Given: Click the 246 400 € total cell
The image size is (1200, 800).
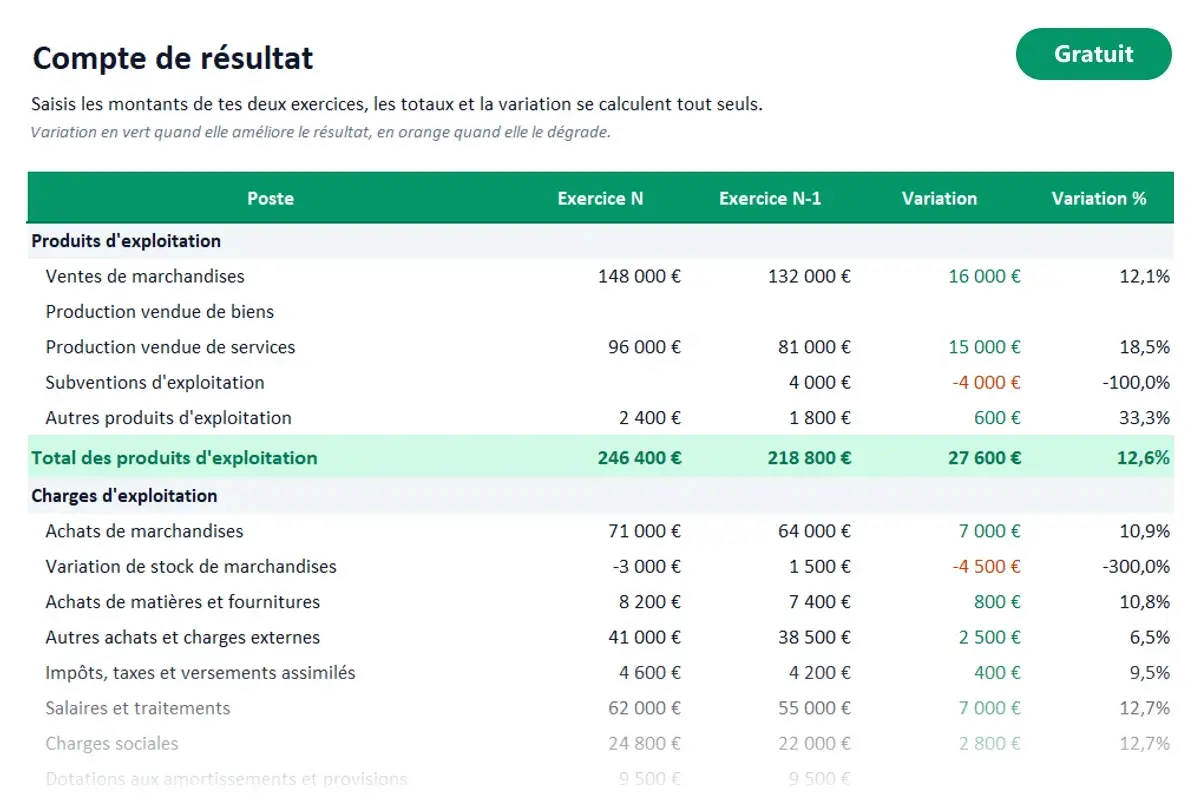Looking at the screenshot, I should [639, 458].
